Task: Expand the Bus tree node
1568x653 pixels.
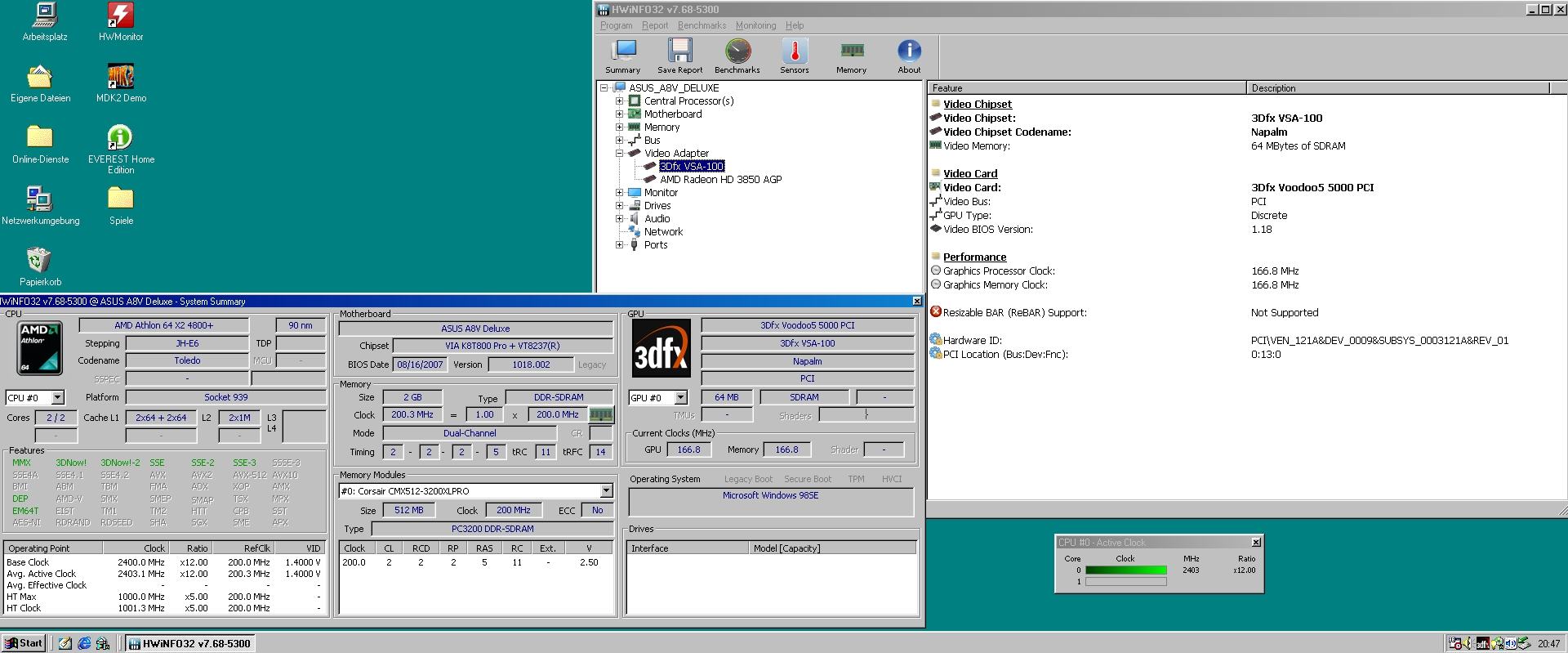Action: (619, 141)
